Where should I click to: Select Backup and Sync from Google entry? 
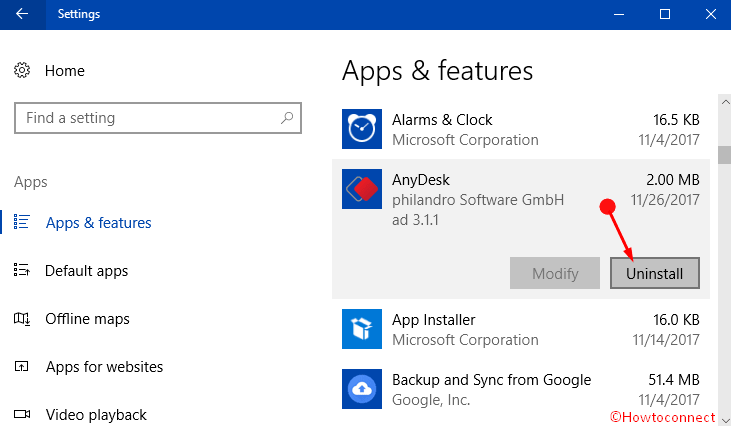[491, 380]
